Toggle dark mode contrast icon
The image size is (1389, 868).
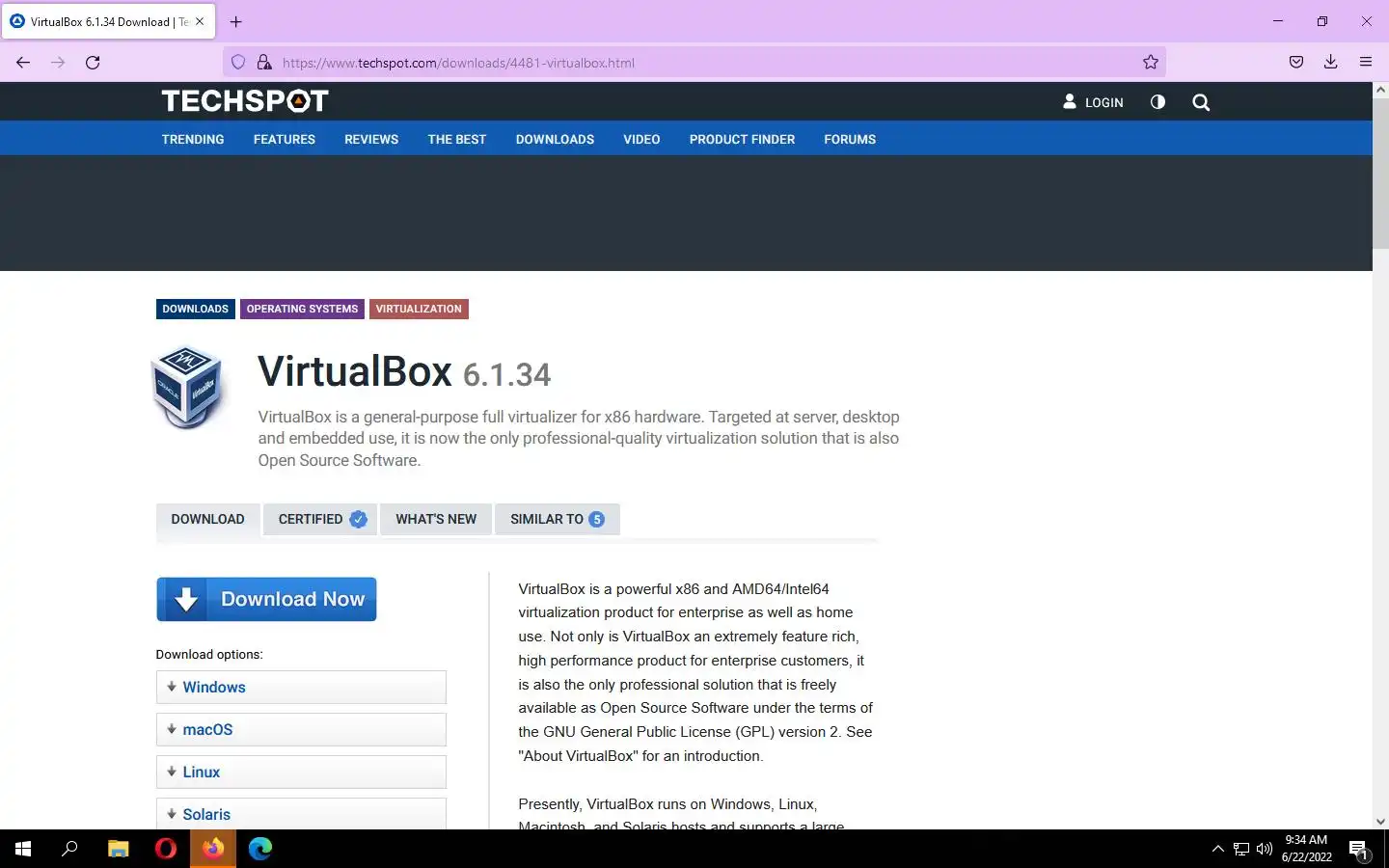(1157, 101)
